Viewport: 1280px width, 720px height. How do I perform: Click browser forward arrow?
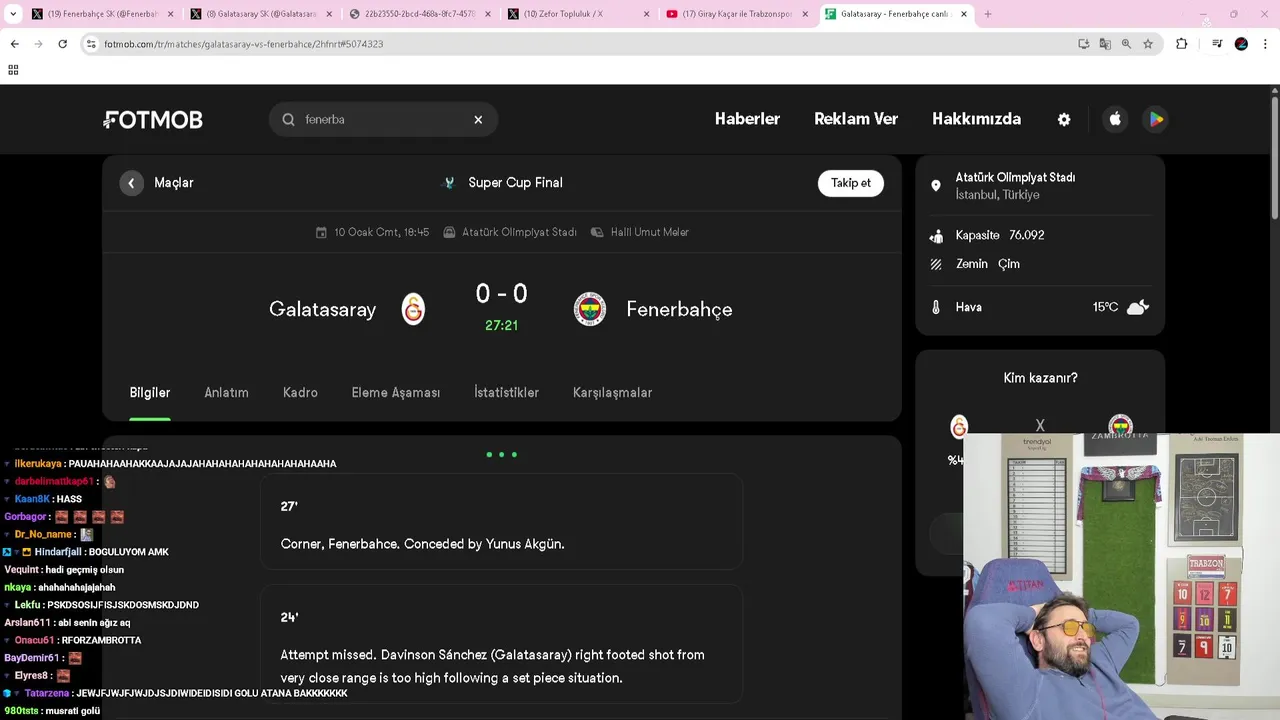(x=38, y=44)
